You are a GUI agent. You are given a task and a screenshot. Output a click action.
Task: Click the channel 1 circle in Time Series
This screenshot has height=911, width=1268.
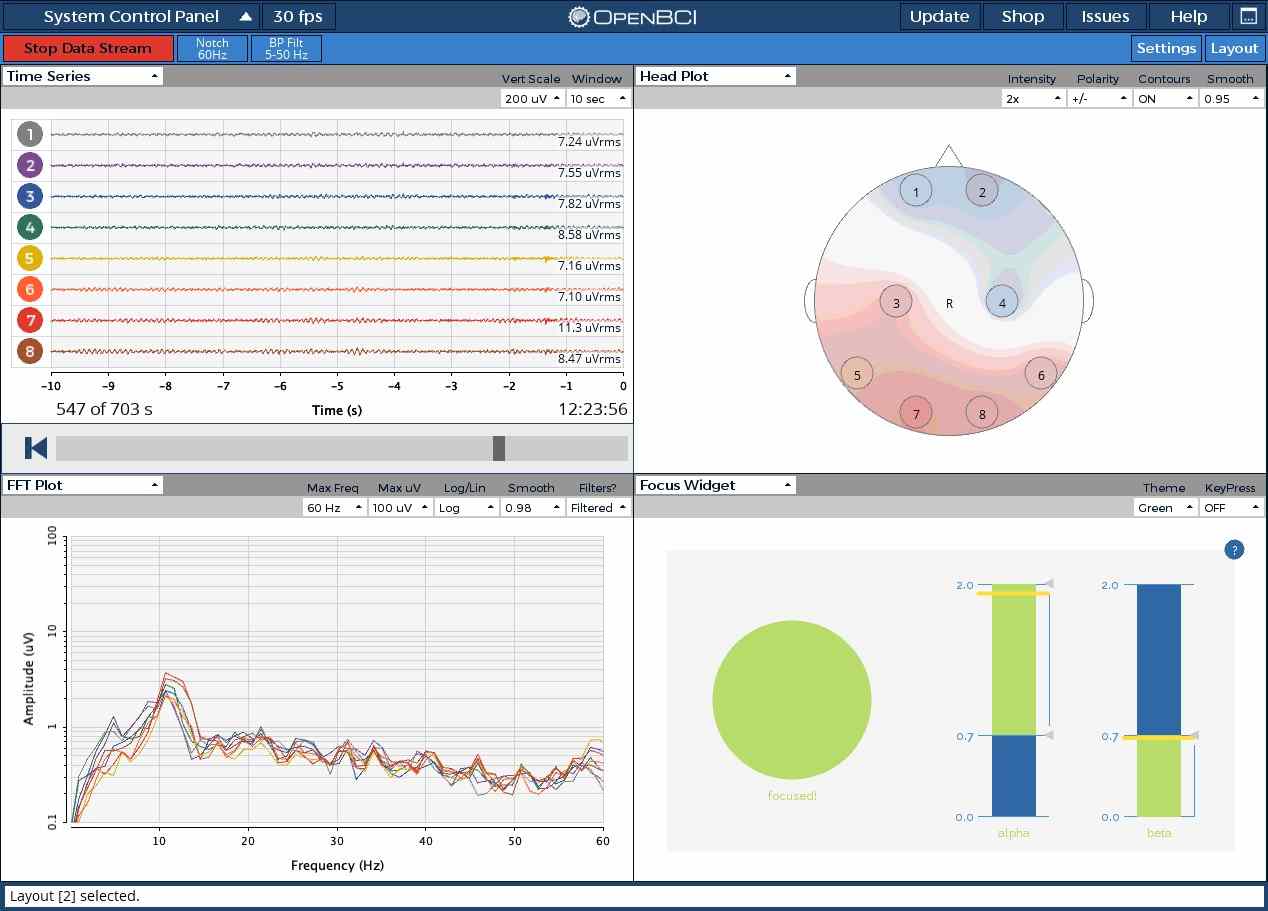29,134
